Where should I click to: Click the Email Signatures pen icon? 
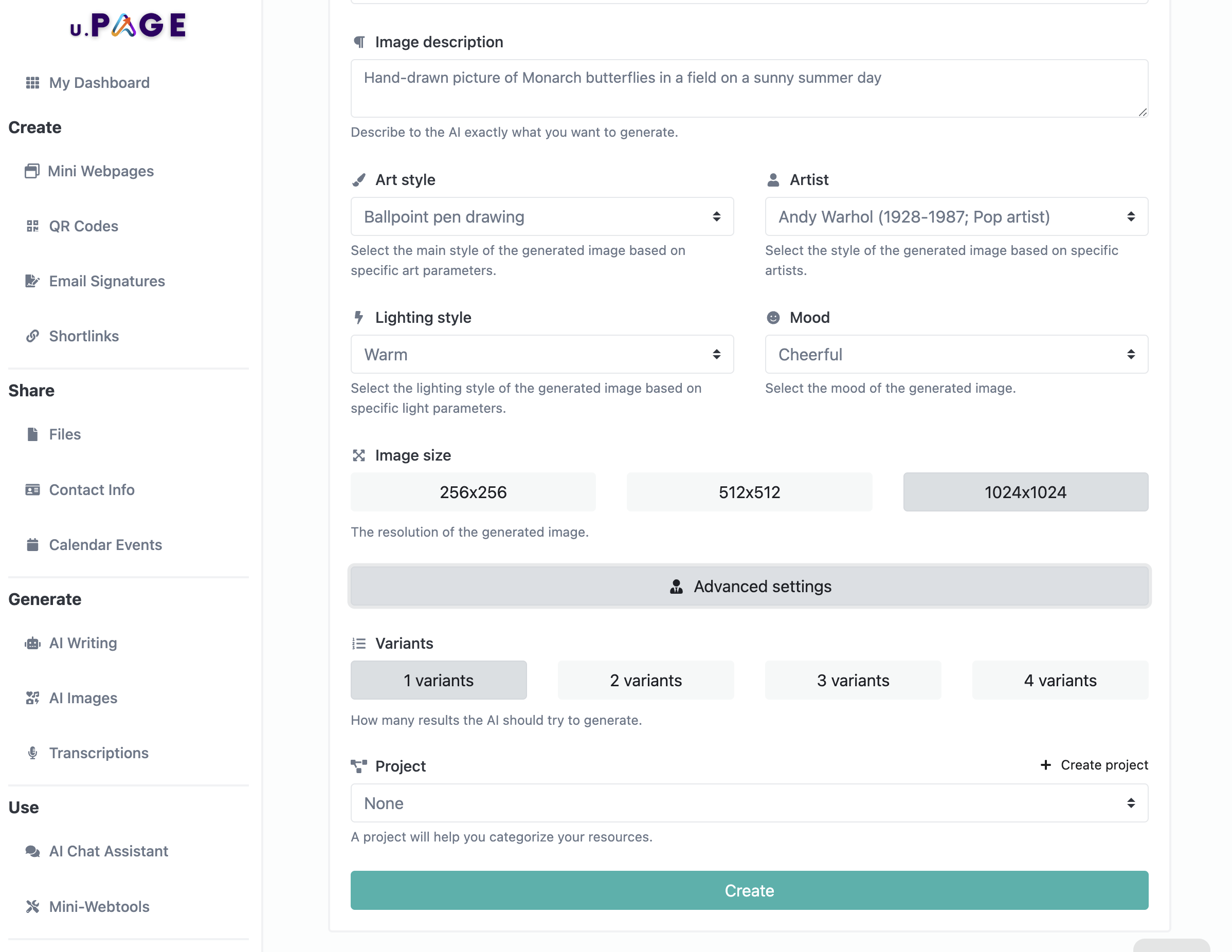[33, 281]
